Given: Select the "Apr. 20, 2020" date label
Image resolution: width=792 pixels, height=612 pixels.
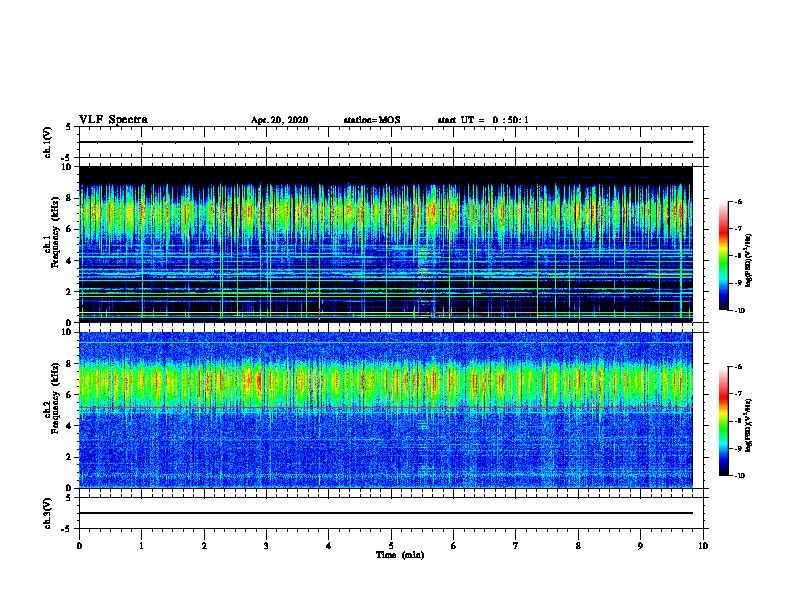Looking at the screenshot, I should (279, 120).
